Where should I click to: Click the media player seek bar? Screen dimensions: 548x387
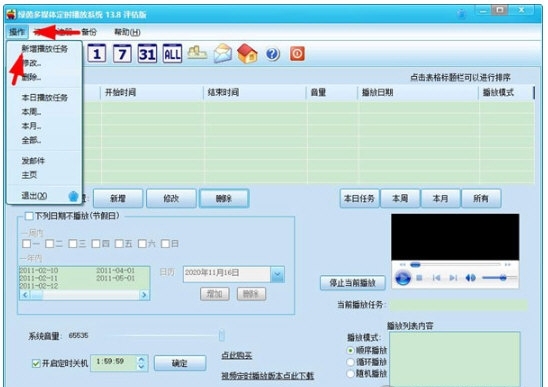click(455, 265)
